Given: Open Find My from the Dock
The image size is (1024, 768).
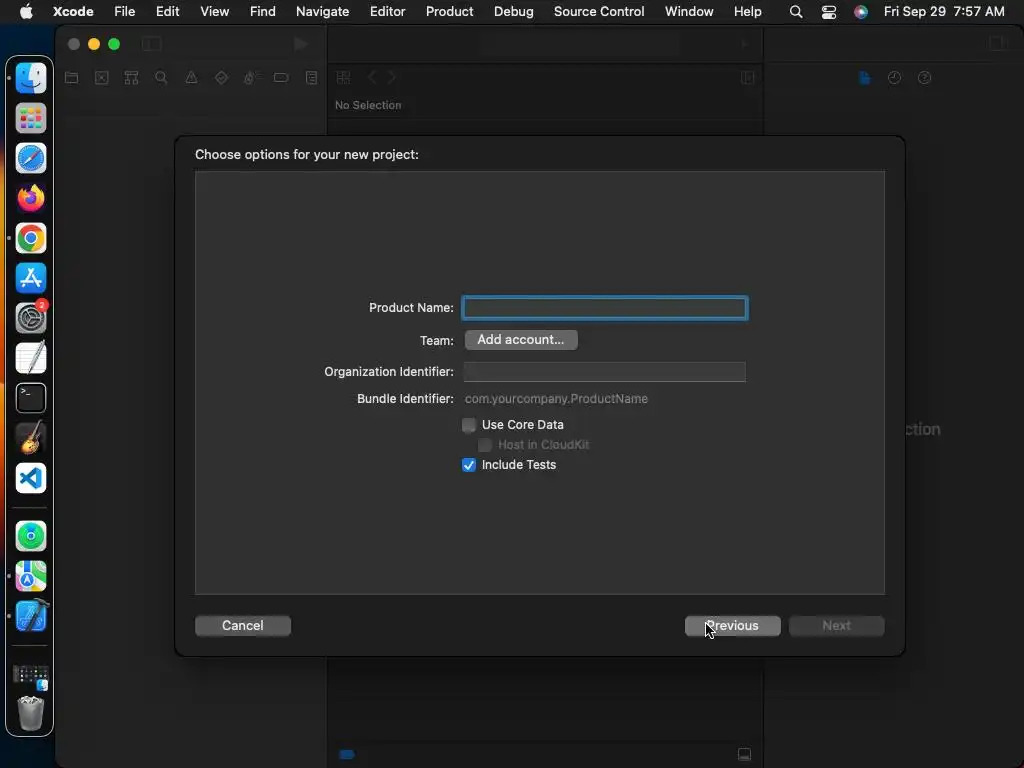Looking at the screenshot, I should coord(31,536).
